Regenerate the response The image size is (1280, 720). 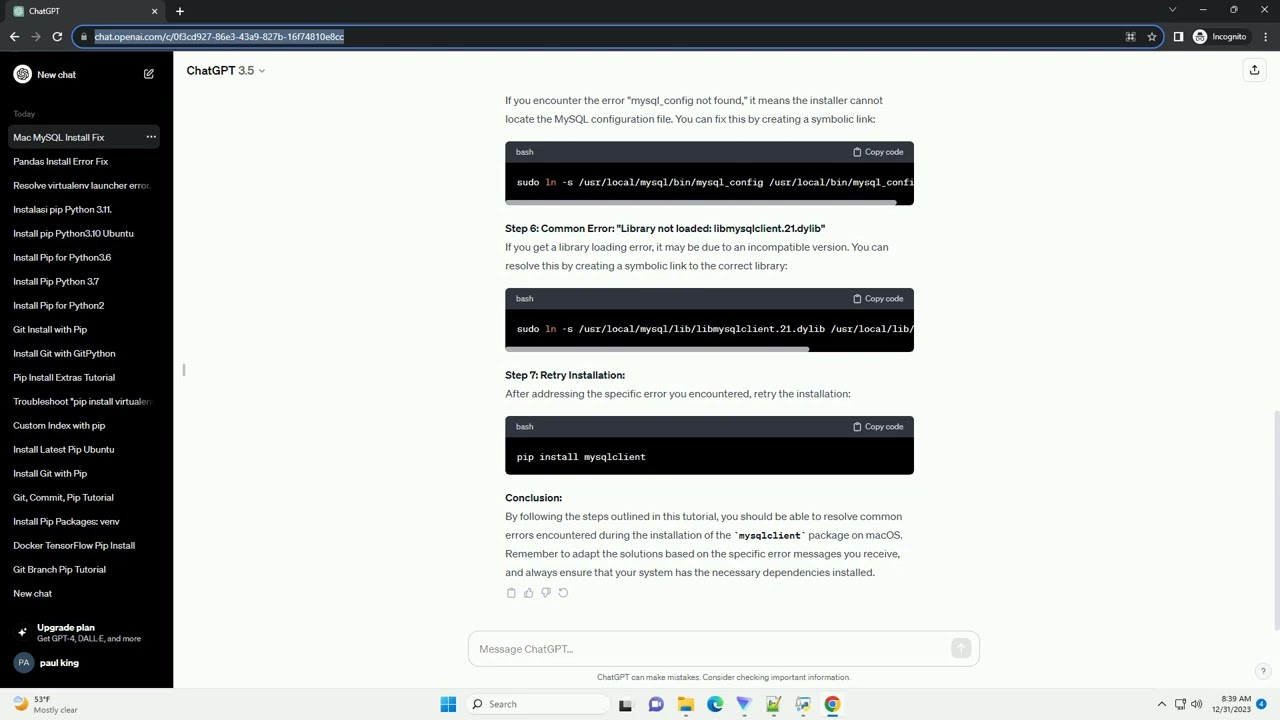tap(563, 593)
